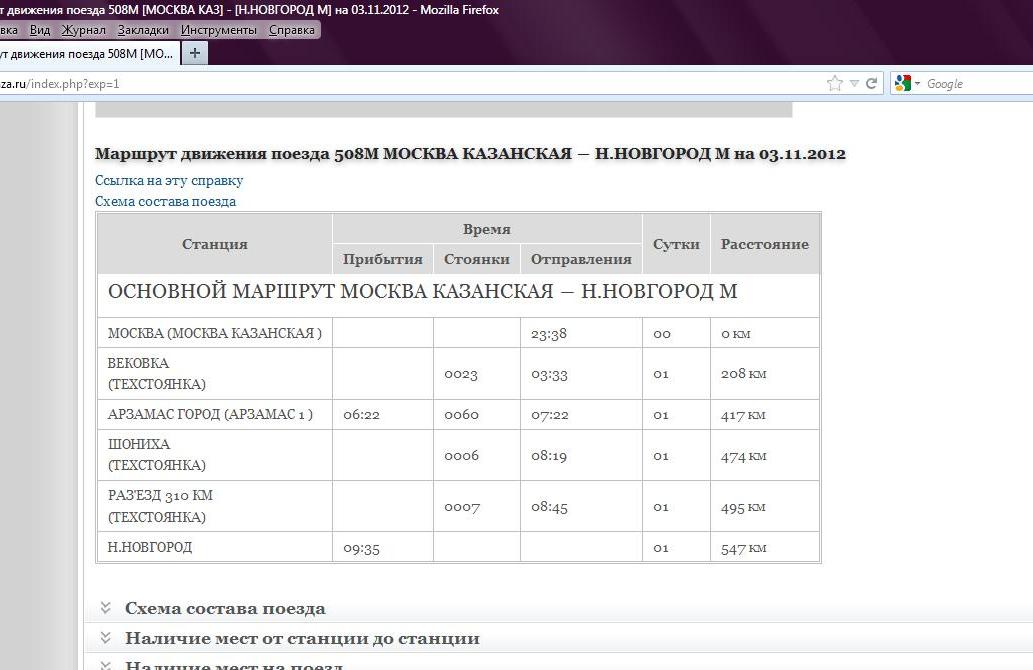Click the double-chevron icon beside Наличие мест от станции
The height and width of the screenshot is (670, 1033).
pyautogui.click(x=105, y=638)
